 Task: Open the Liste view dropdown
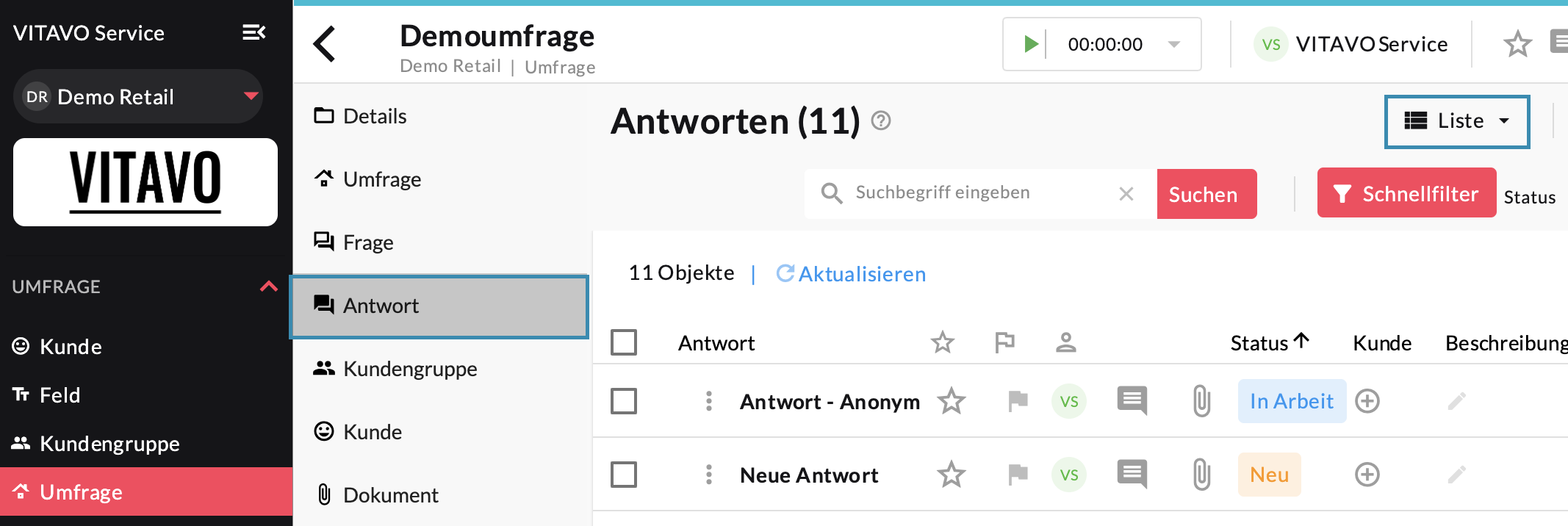point(1457,121)
